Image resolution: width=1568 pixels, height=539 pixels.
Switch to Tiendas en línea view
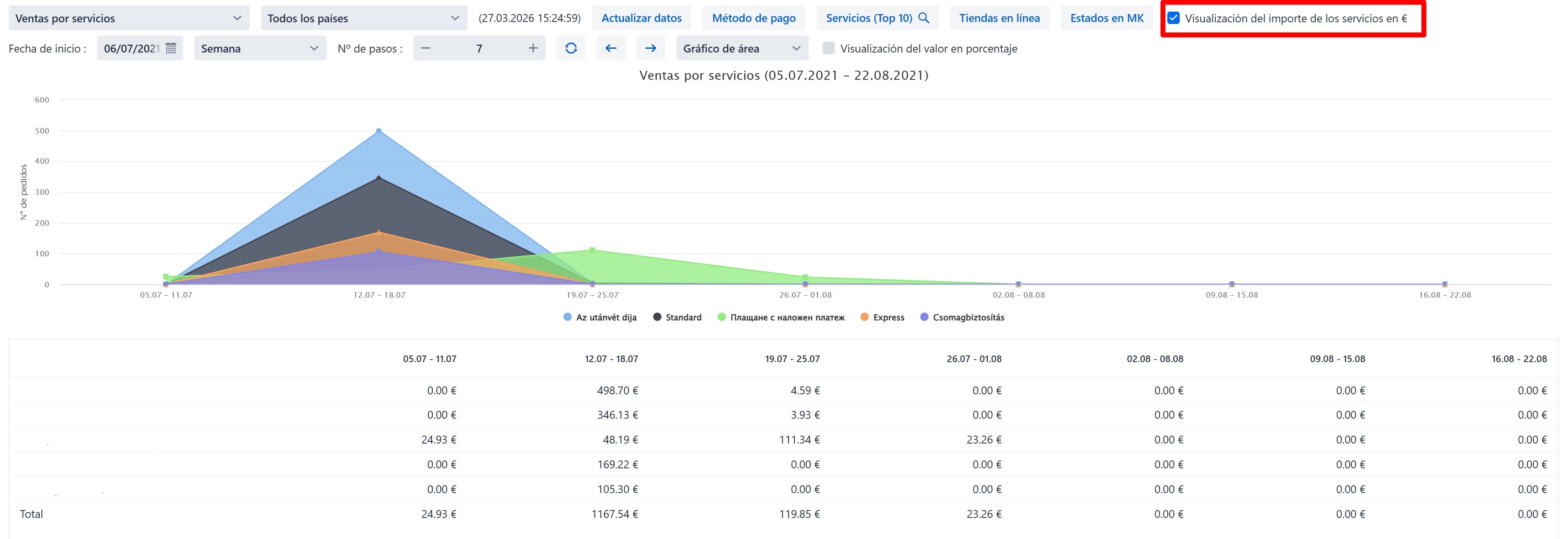pos(999,18)
